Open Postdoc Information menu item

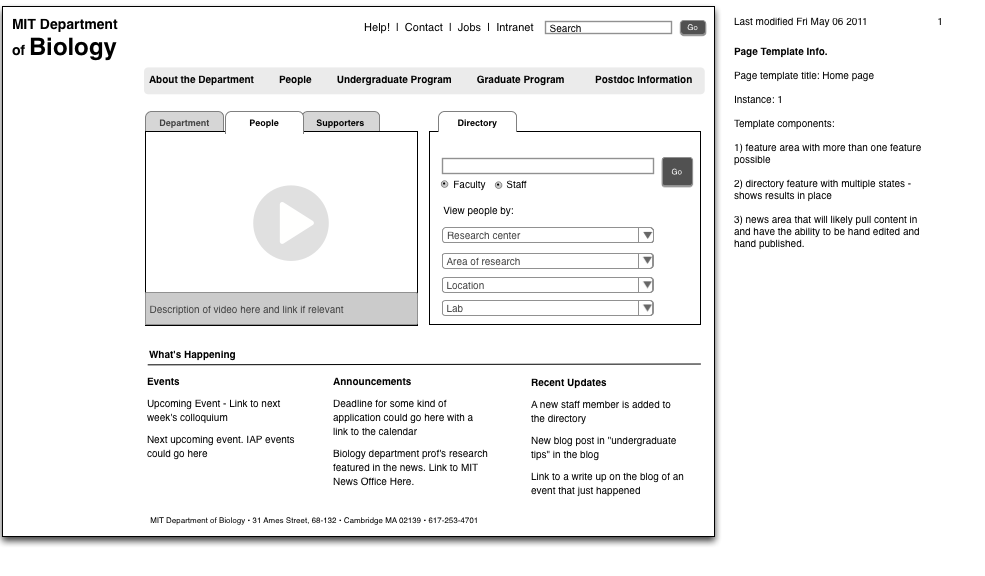(x=643, y=79)
